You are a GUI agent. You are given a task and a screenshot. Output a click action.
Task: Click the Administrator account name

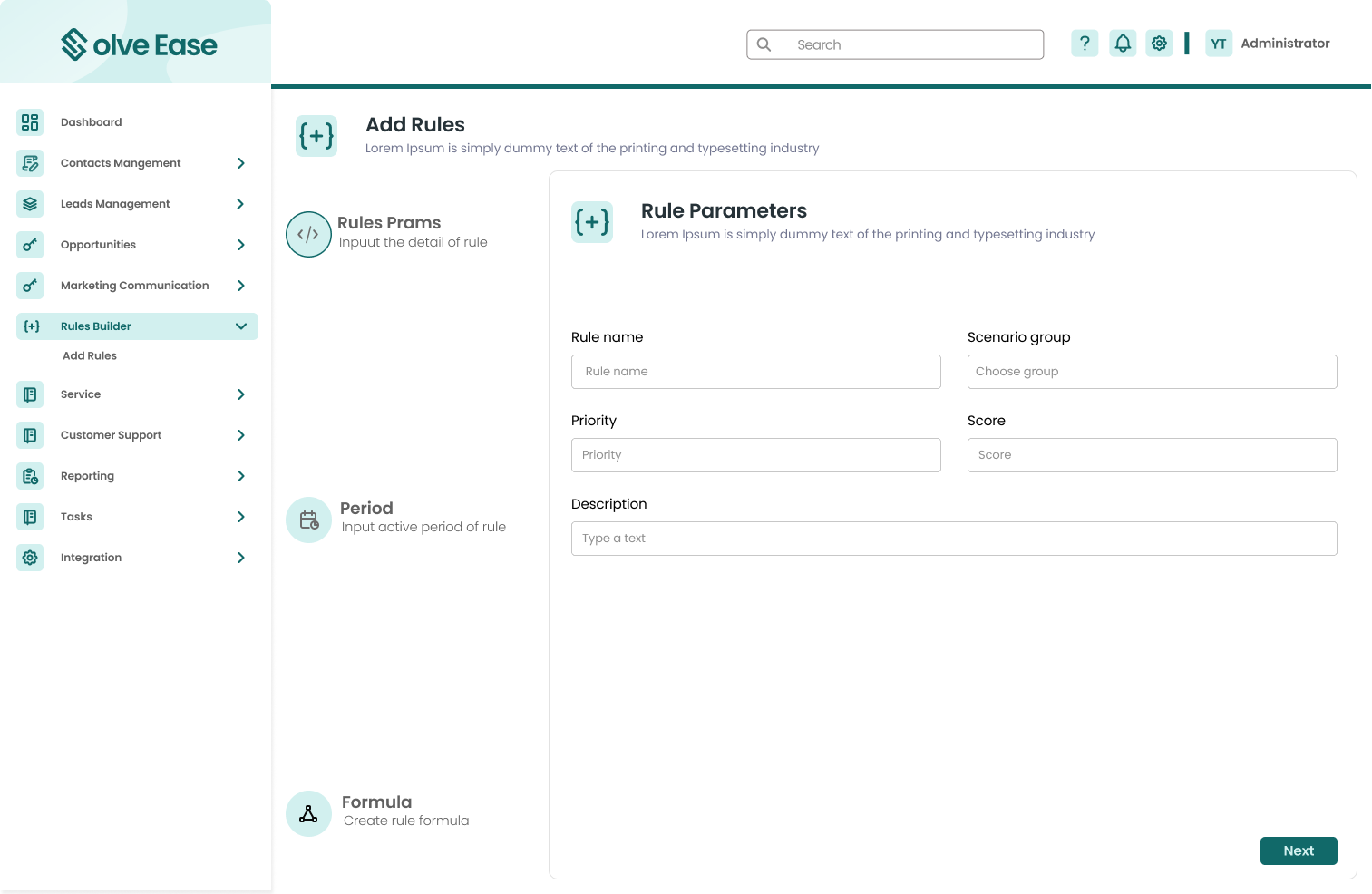tap(1285, 44)
